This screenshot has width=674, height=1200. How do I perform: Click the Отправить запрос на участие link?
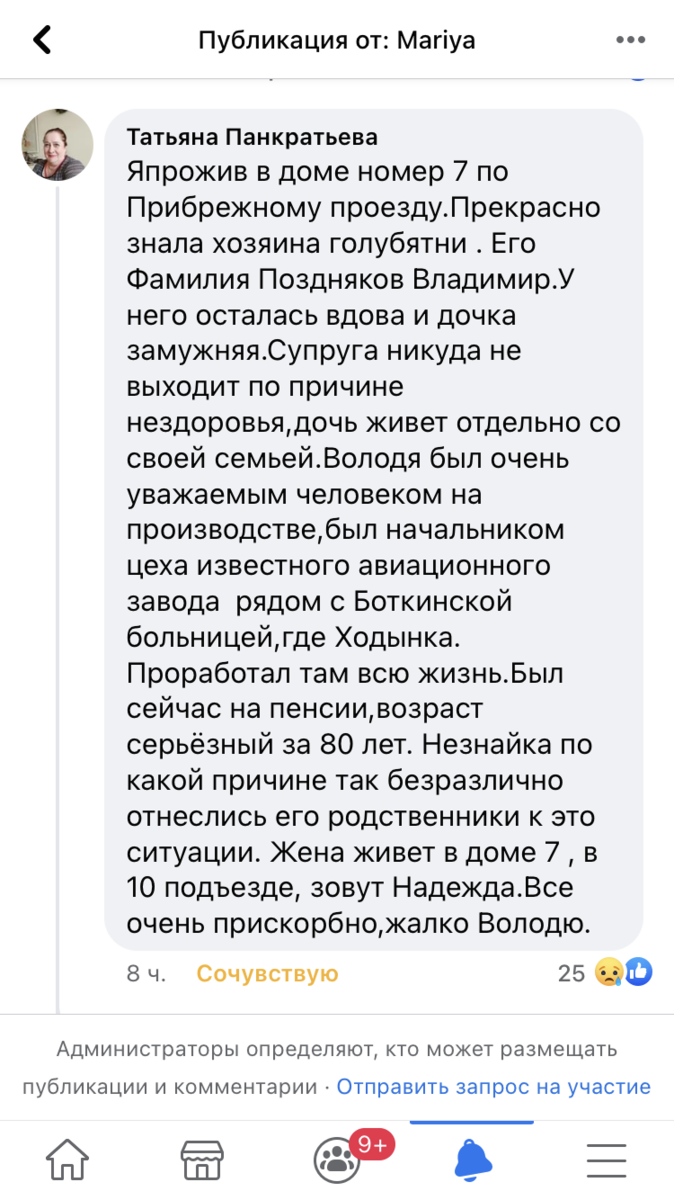pos(493,1086)
